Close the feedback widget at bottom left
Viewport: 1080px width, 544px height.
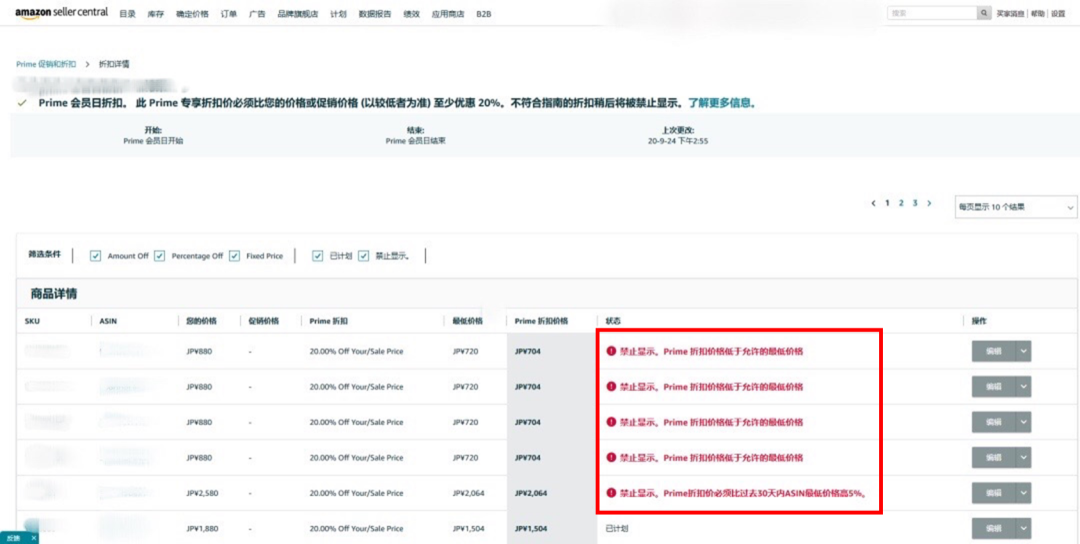click(32, 538)
